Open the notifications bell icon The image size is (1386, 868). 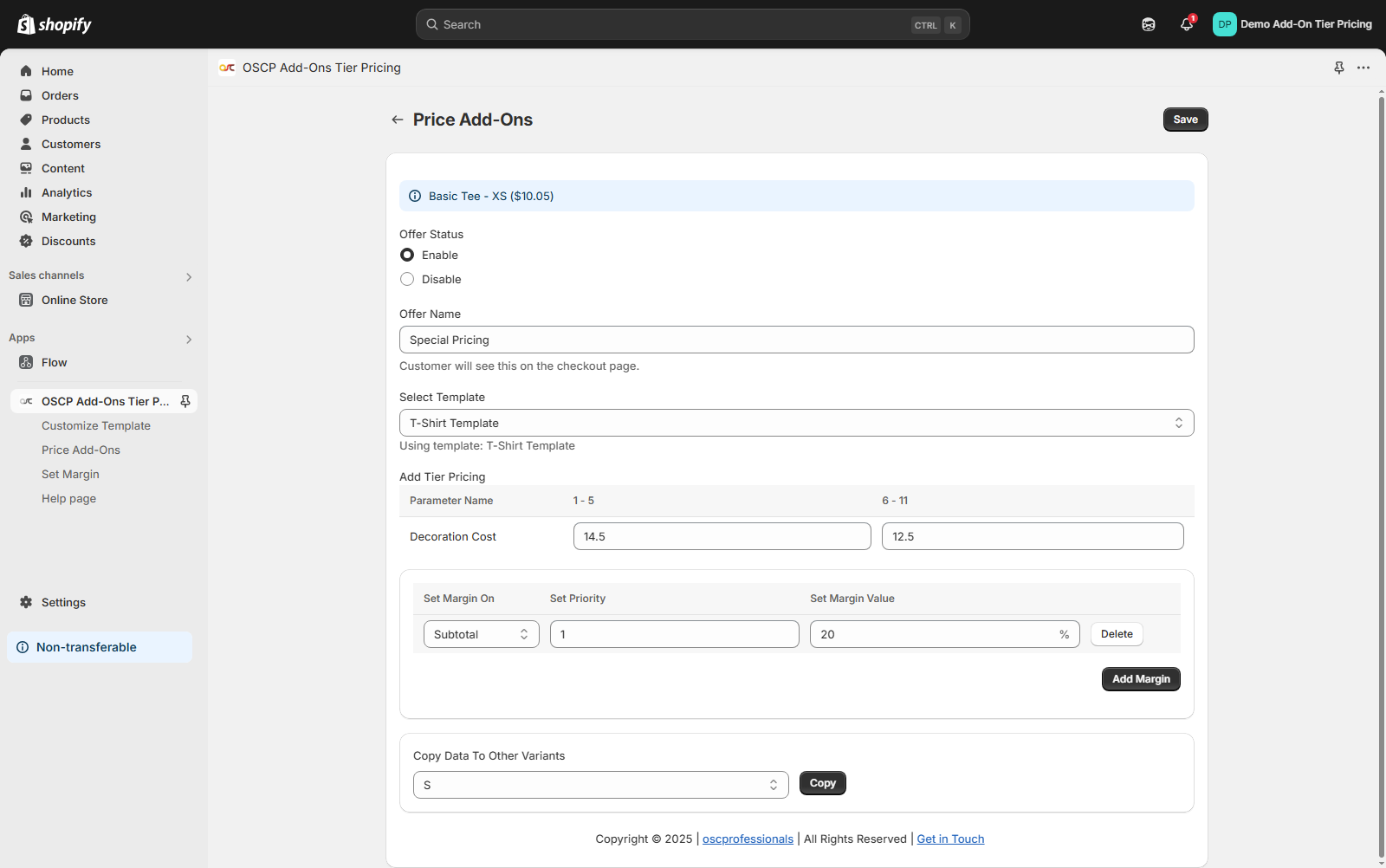(x=1186, y=24)
